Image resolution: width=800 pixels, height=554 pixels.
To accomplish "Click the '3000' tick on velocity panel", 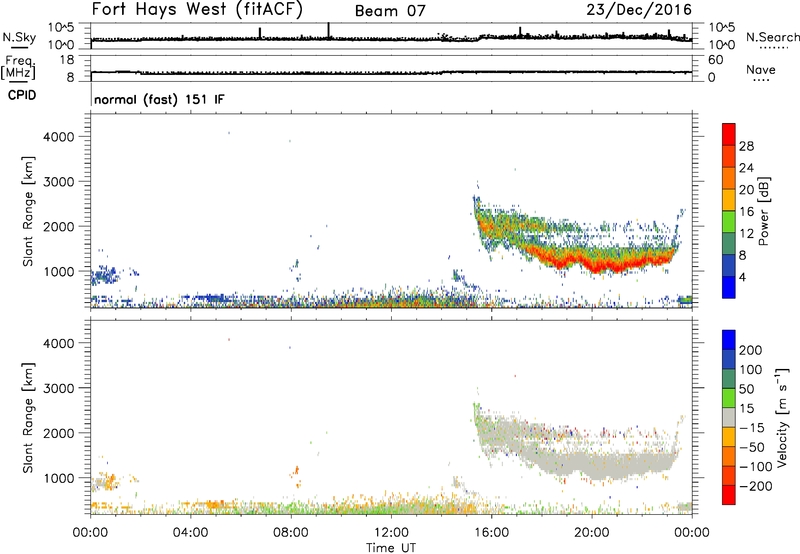I will click(x=59, y=388).
